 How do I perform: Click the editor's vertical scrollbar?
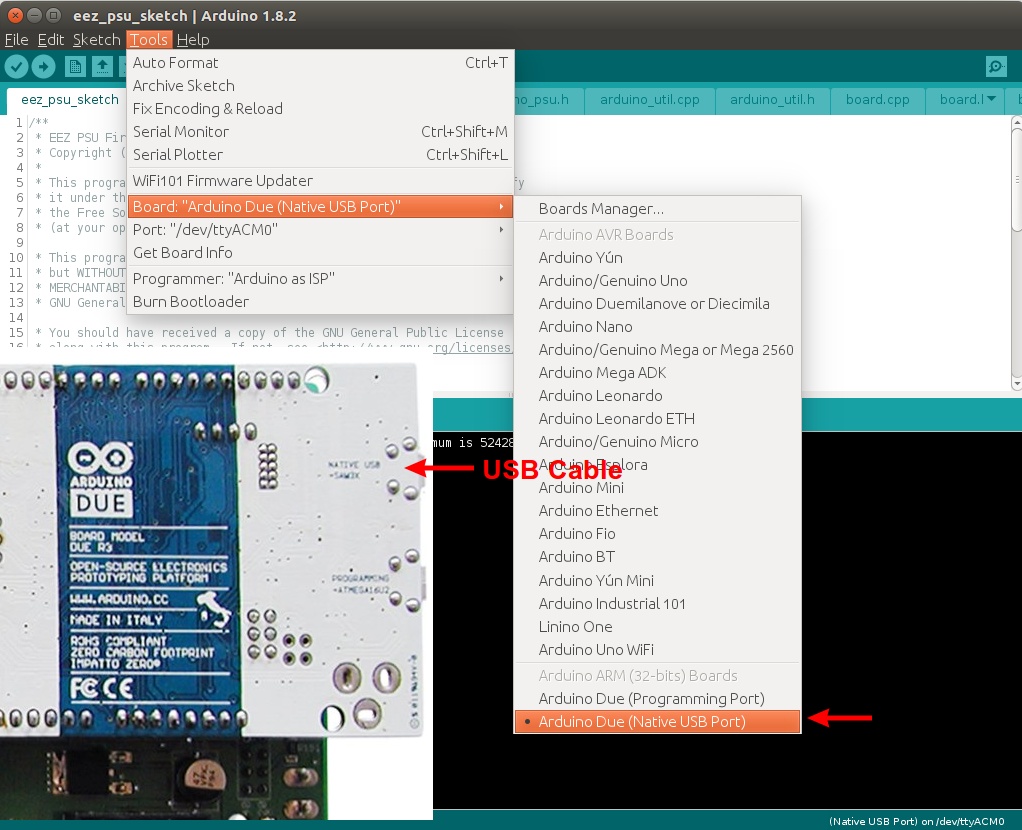click(1016, 254)
